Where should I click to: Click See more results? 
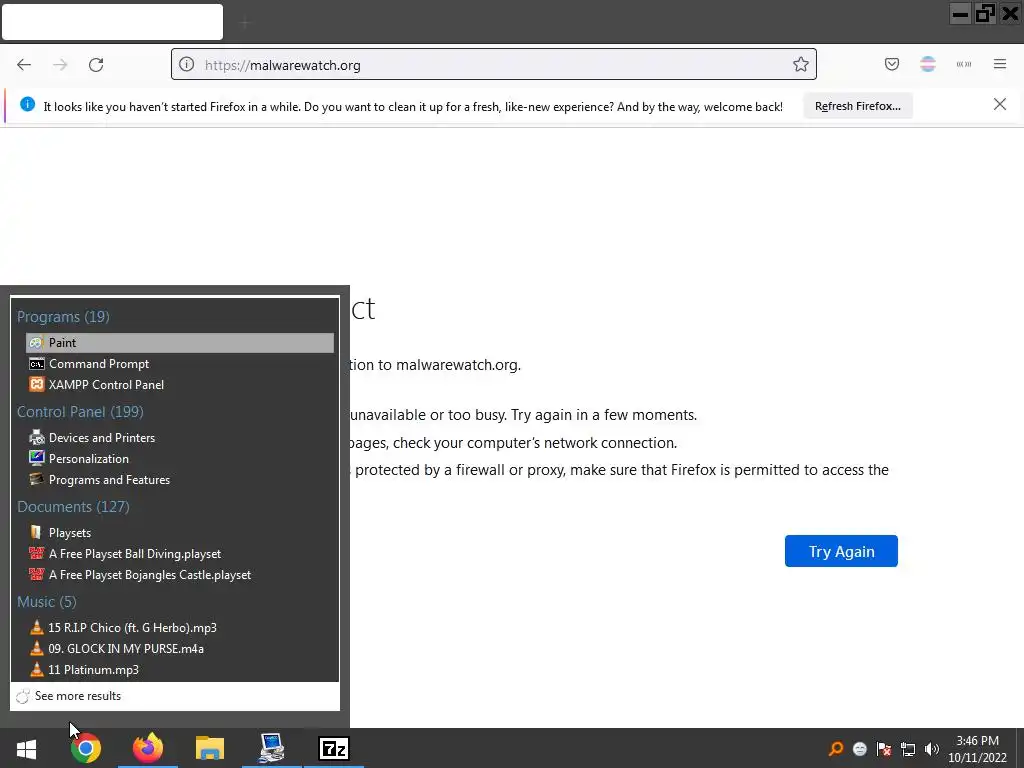click(x=78, y=696)
